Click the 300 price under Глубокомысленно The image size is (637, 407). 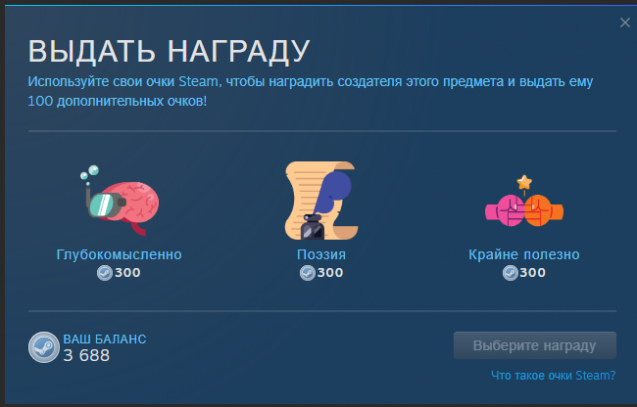(x=128, y=273)
